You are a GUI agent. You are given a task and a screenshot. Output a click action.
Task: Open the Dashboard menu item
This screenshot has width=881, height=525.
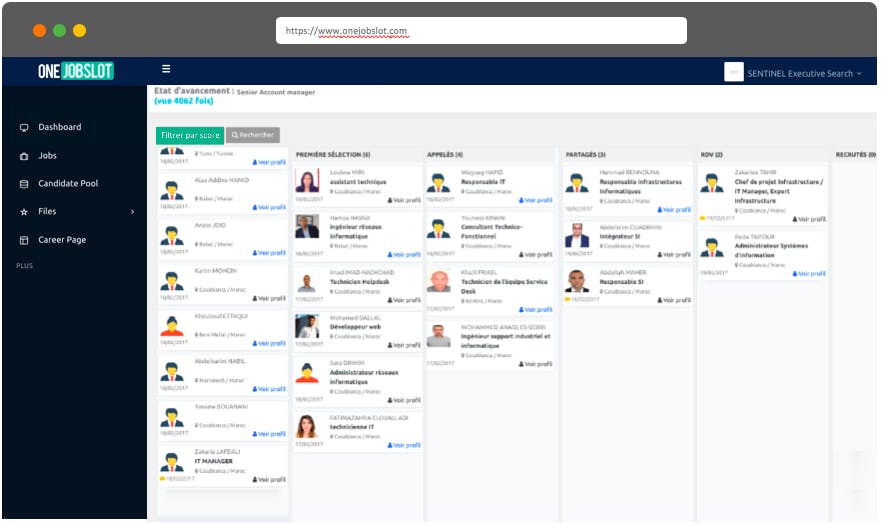[60, 127]
